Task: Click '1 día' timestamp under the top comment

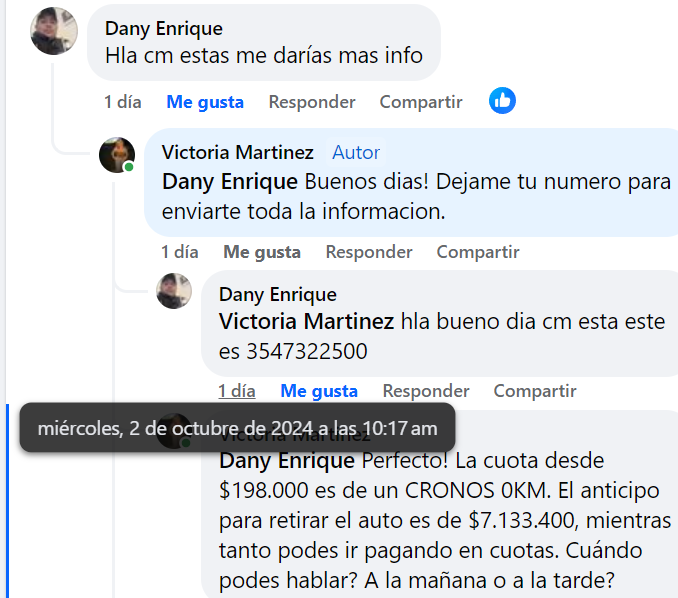Action: pyautogui.click(x=123, y=102)
